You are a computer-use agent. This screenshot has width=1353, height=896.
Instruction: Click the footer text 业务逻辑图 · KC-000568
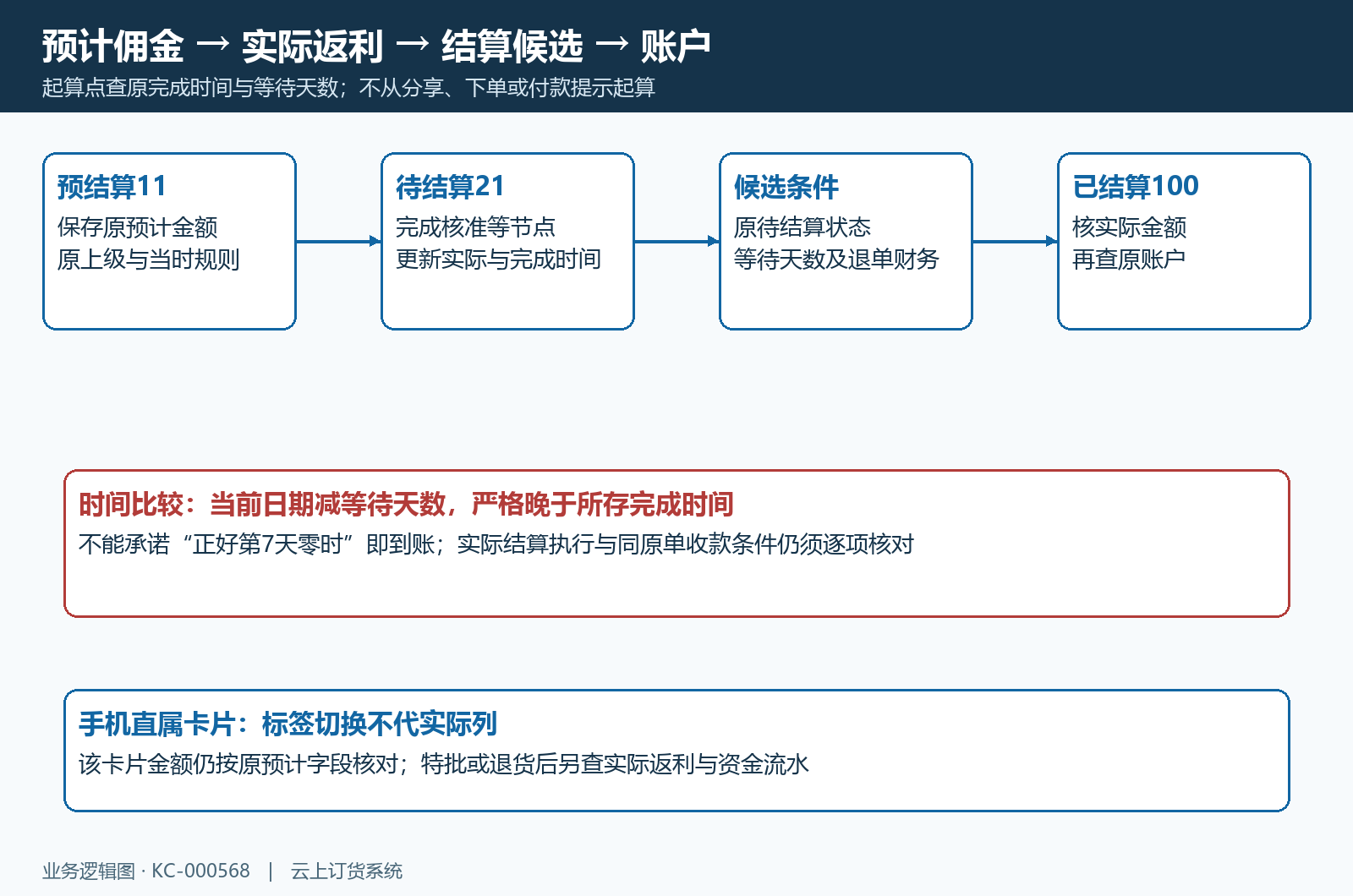pos(146,871)
